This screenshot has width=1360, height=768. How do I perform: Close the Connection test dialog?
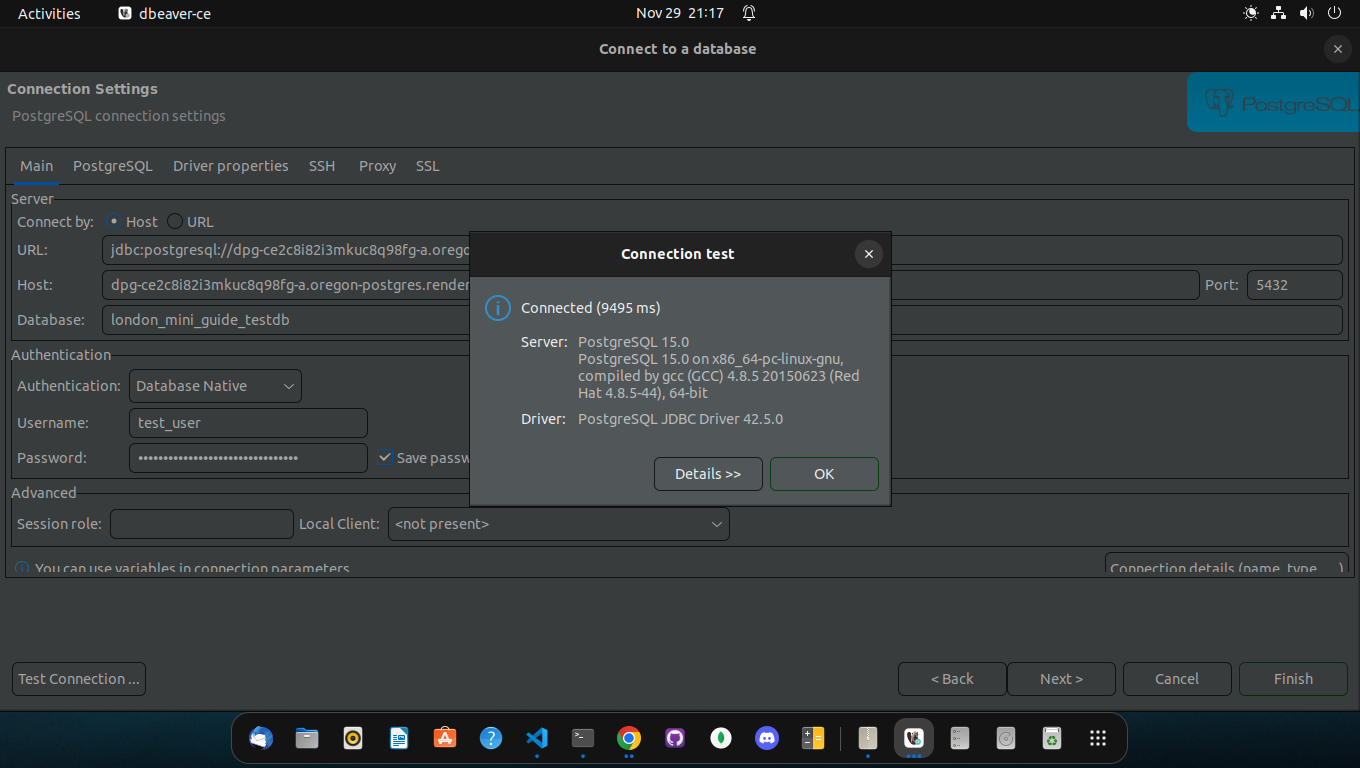point(868,254)
